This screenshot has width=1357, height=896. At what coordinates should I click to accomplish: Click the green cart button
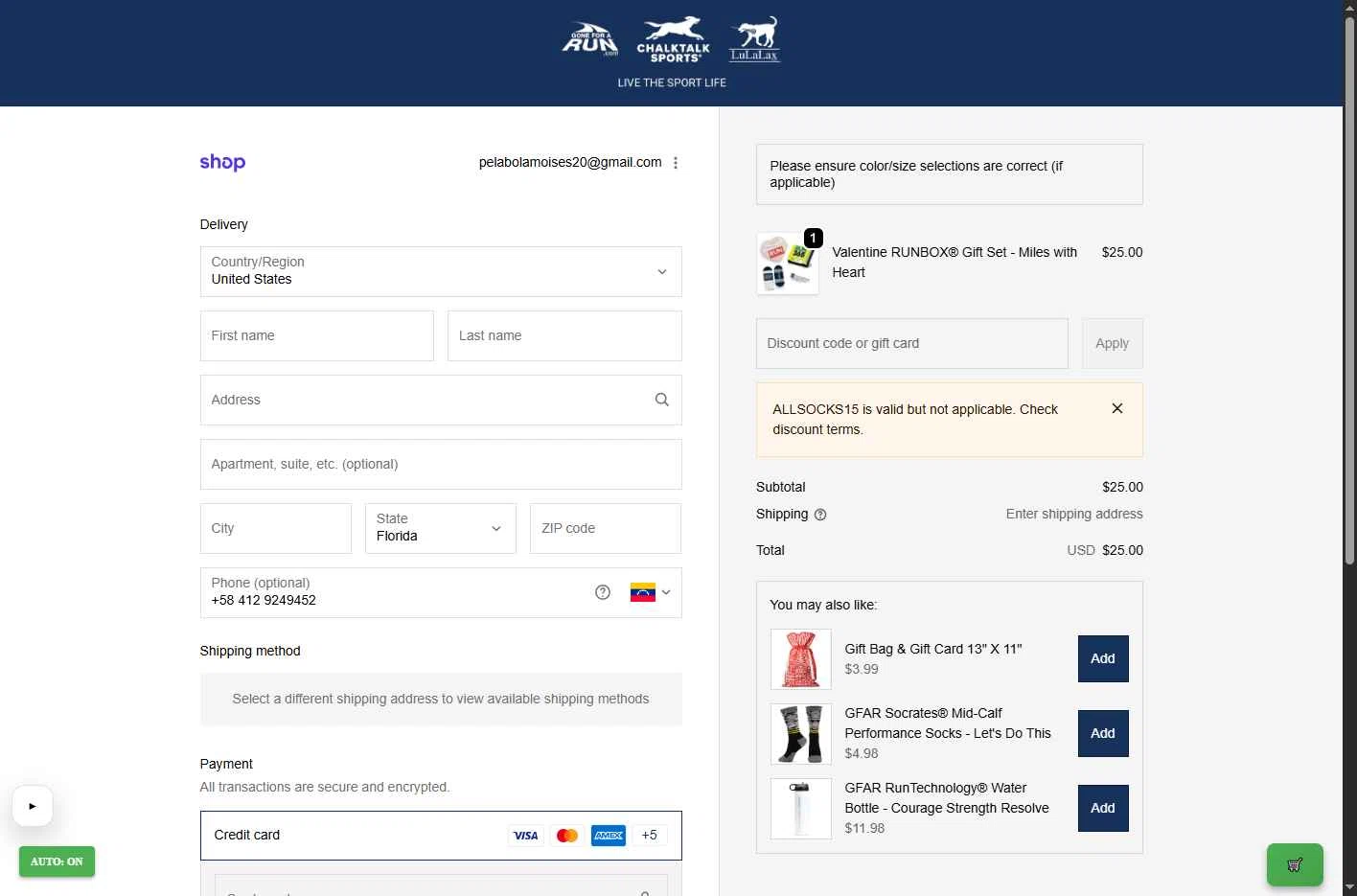click(1295, 864)
